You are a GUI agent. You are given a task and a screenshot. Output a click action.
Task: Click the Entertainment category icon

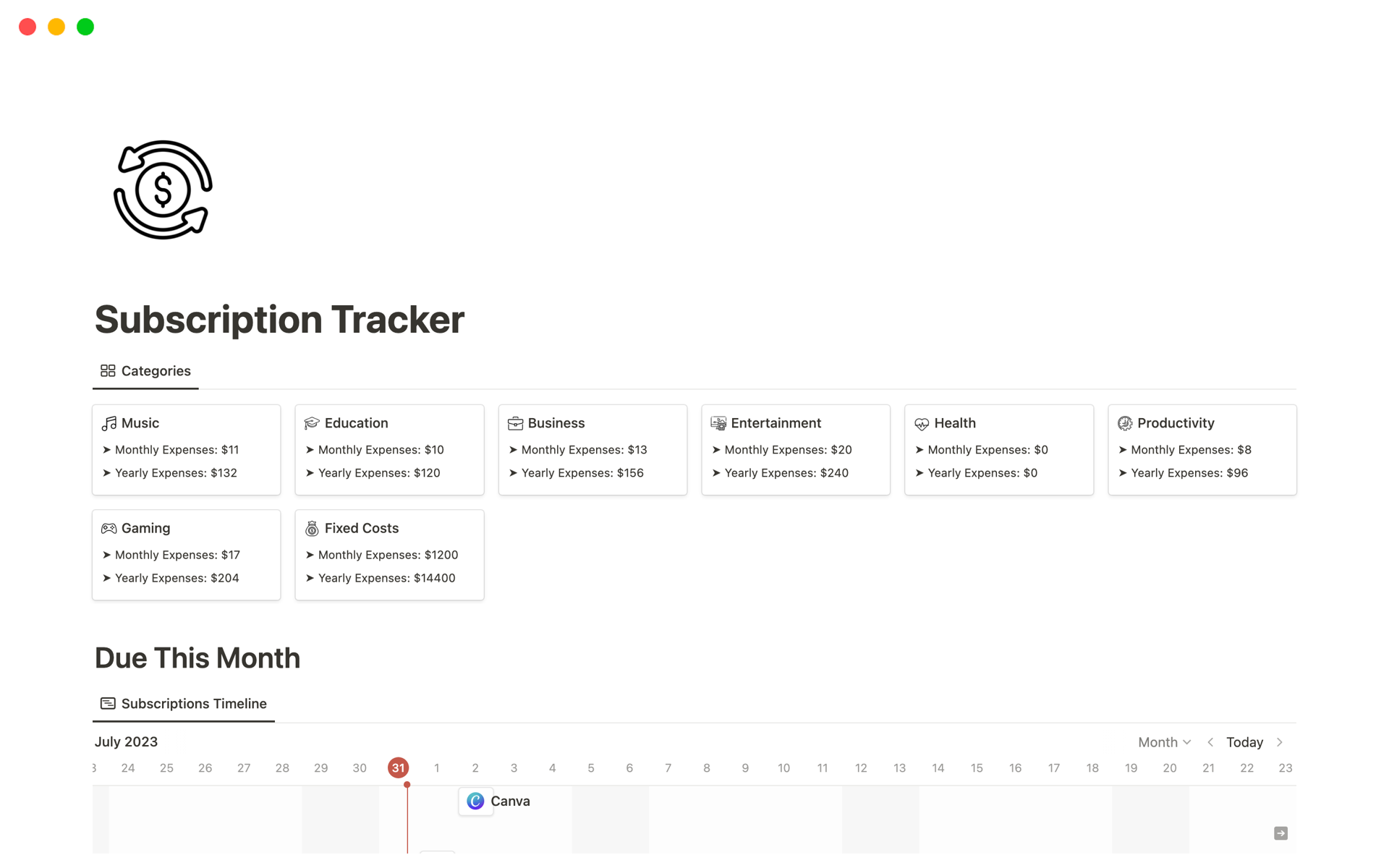[x=718, y=423]
